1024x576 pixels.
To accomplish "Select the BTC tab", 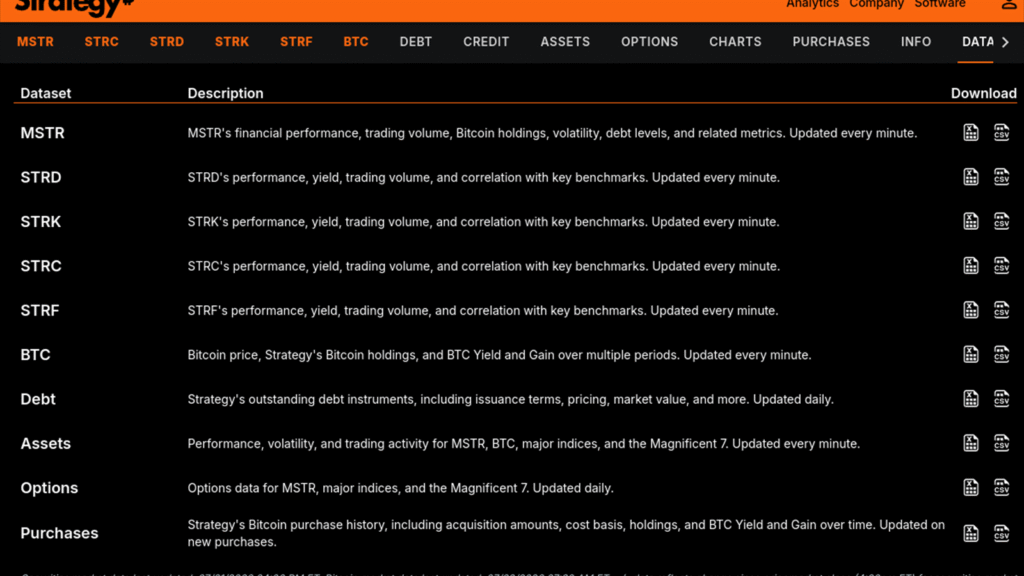I will click(x=356, y=42).
